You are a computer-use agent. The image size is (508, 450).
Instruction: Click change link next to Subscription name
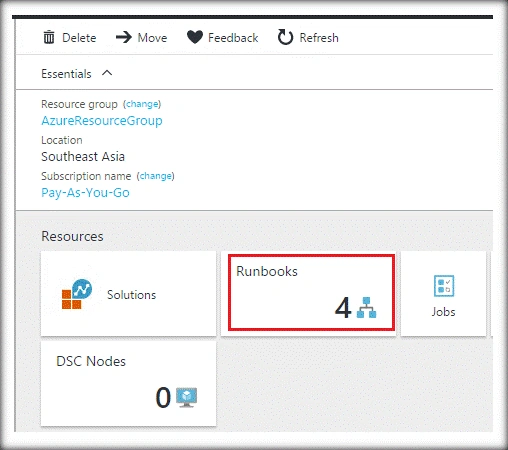[155, 176]
